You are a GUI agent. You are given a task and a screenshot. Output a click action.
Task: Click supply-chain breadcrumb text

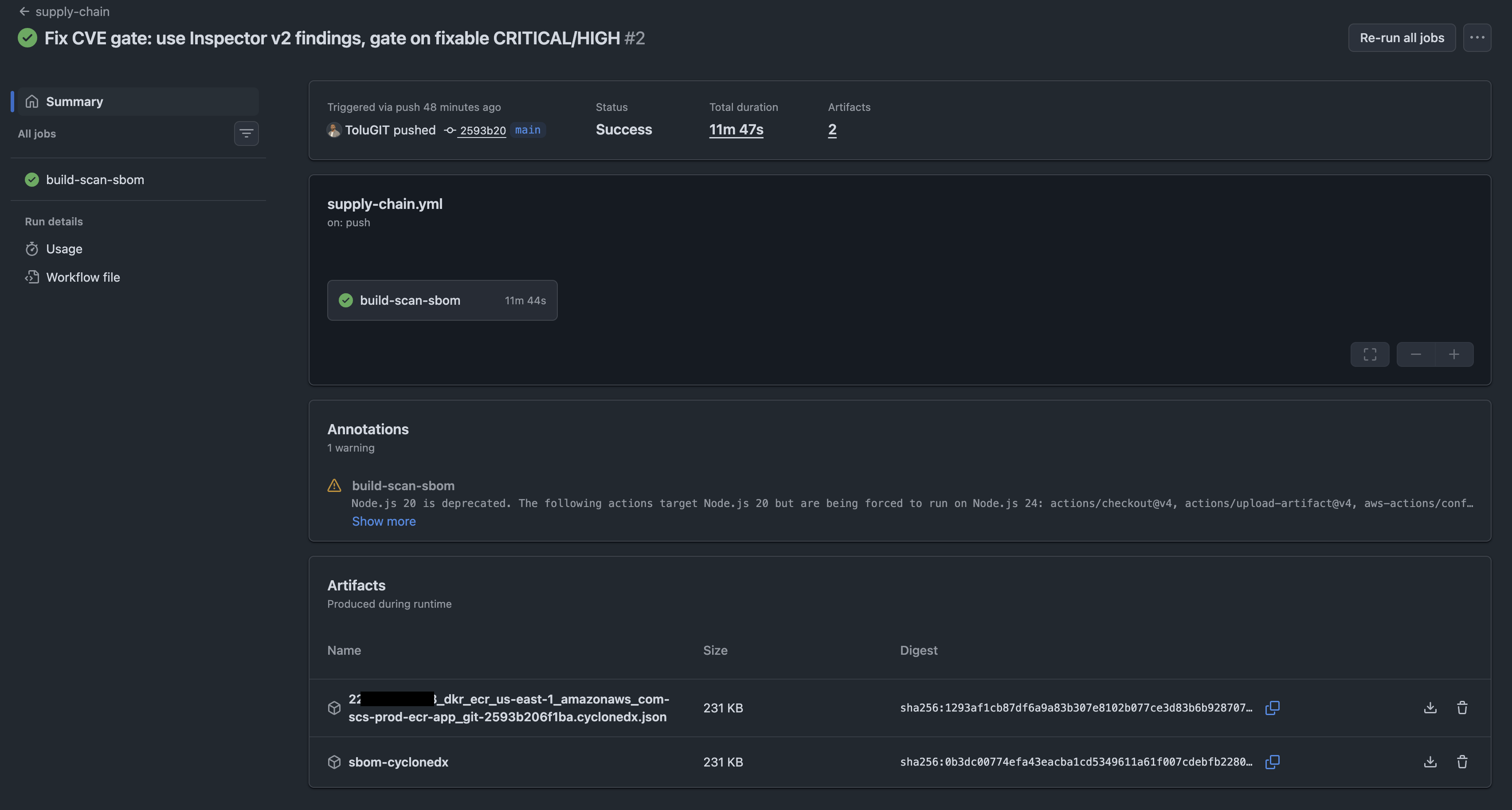pos(72,11)
